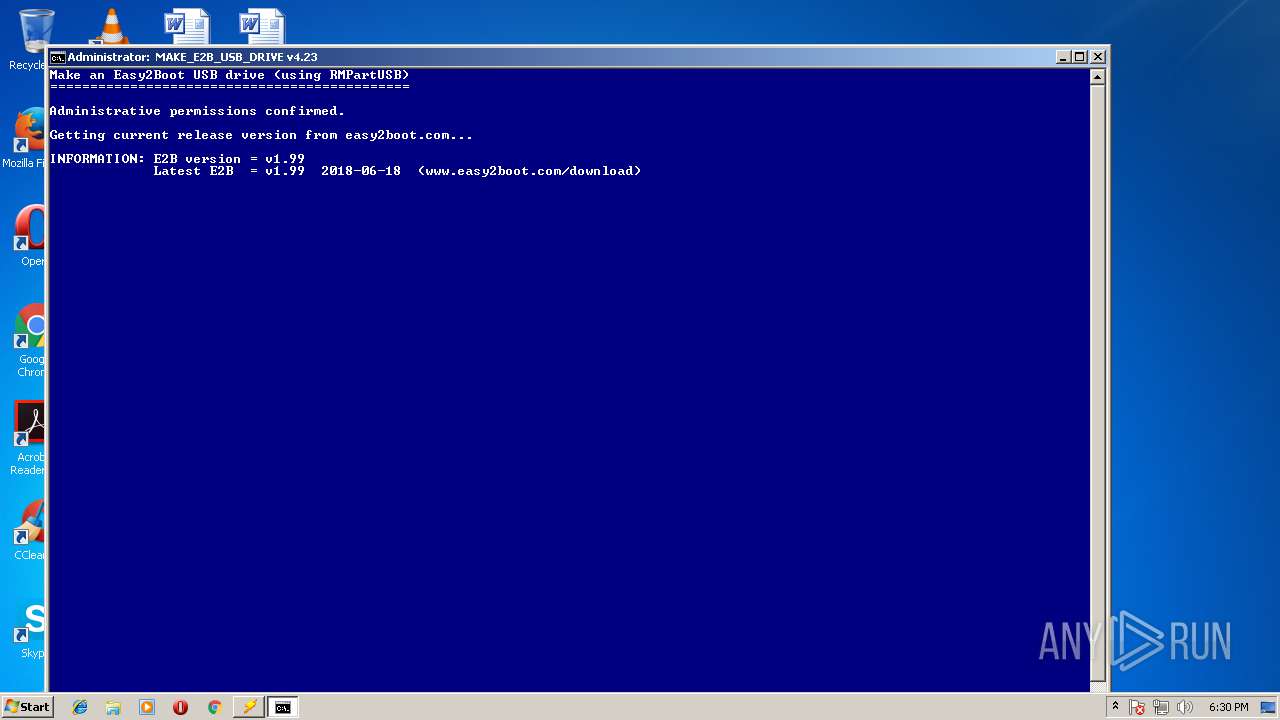Open command prompt window system menu icon
This screenshot has height=720, width=1280.
58,57
